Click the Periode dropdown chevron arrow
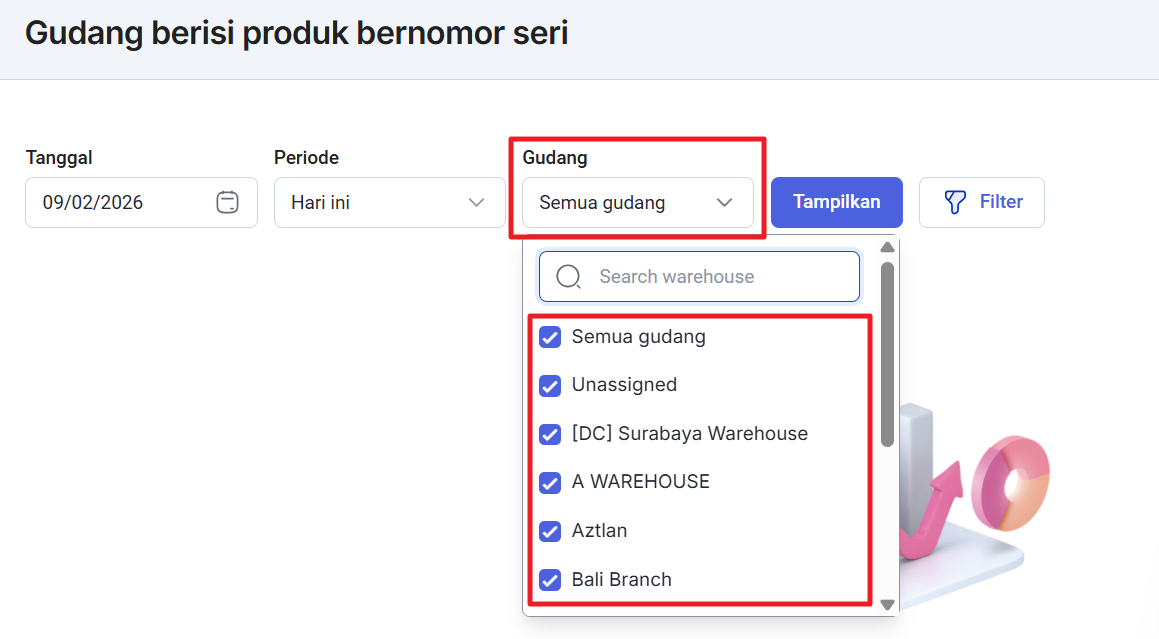 476,203
